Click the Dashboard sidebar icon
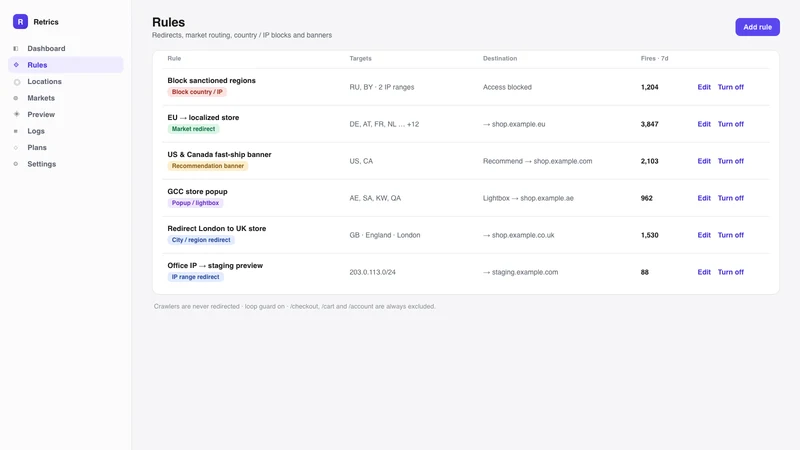 coord(16,48)
